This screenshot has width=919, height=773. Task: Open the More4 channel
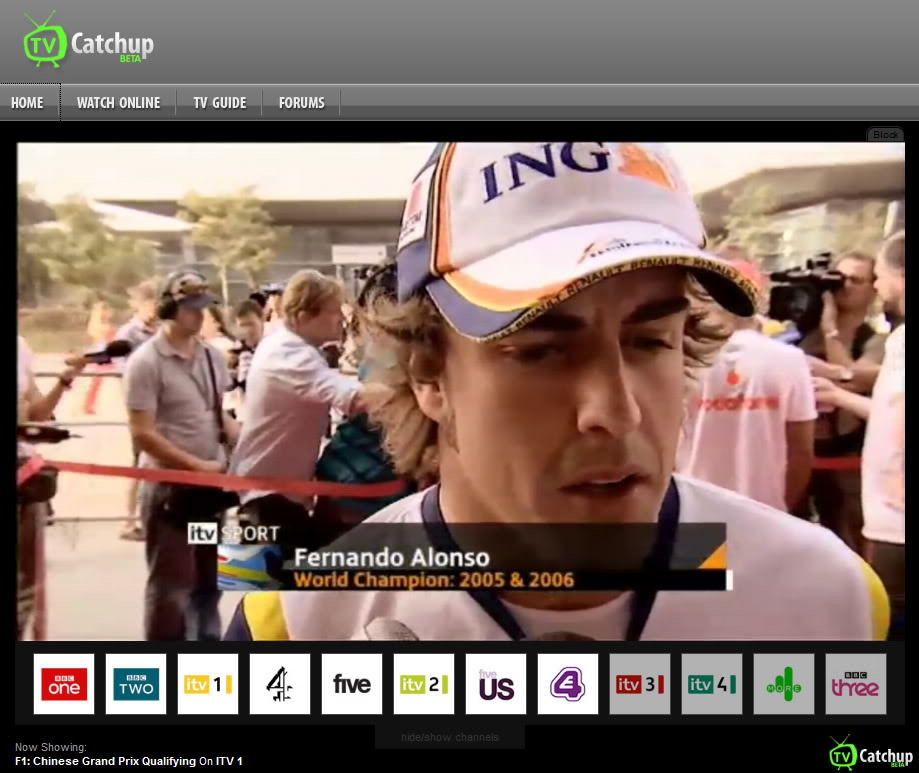click(x=784, y=684)
